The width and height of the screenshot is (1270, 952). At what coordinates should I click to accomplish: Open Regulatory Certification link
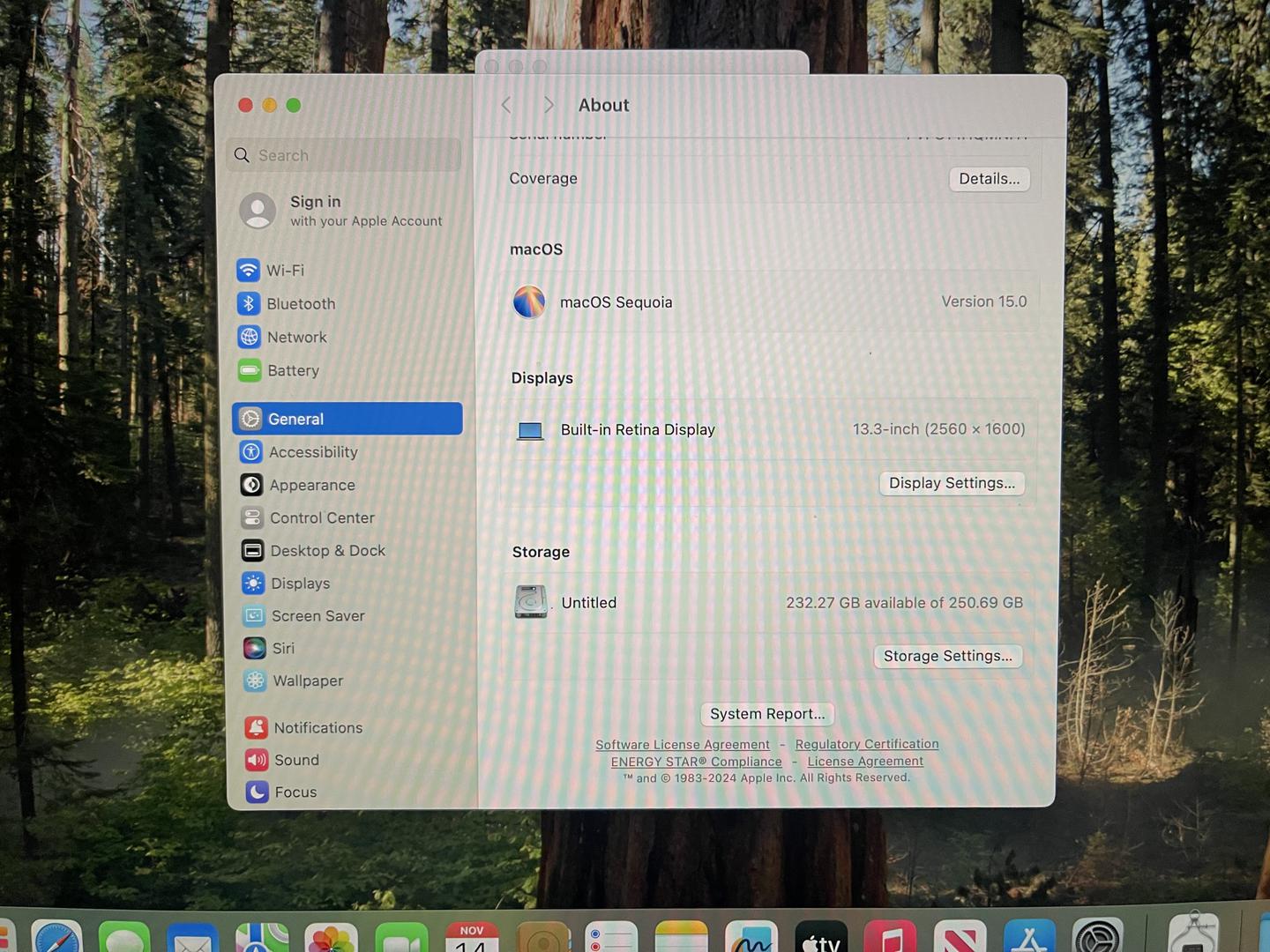tap(867, 744)
